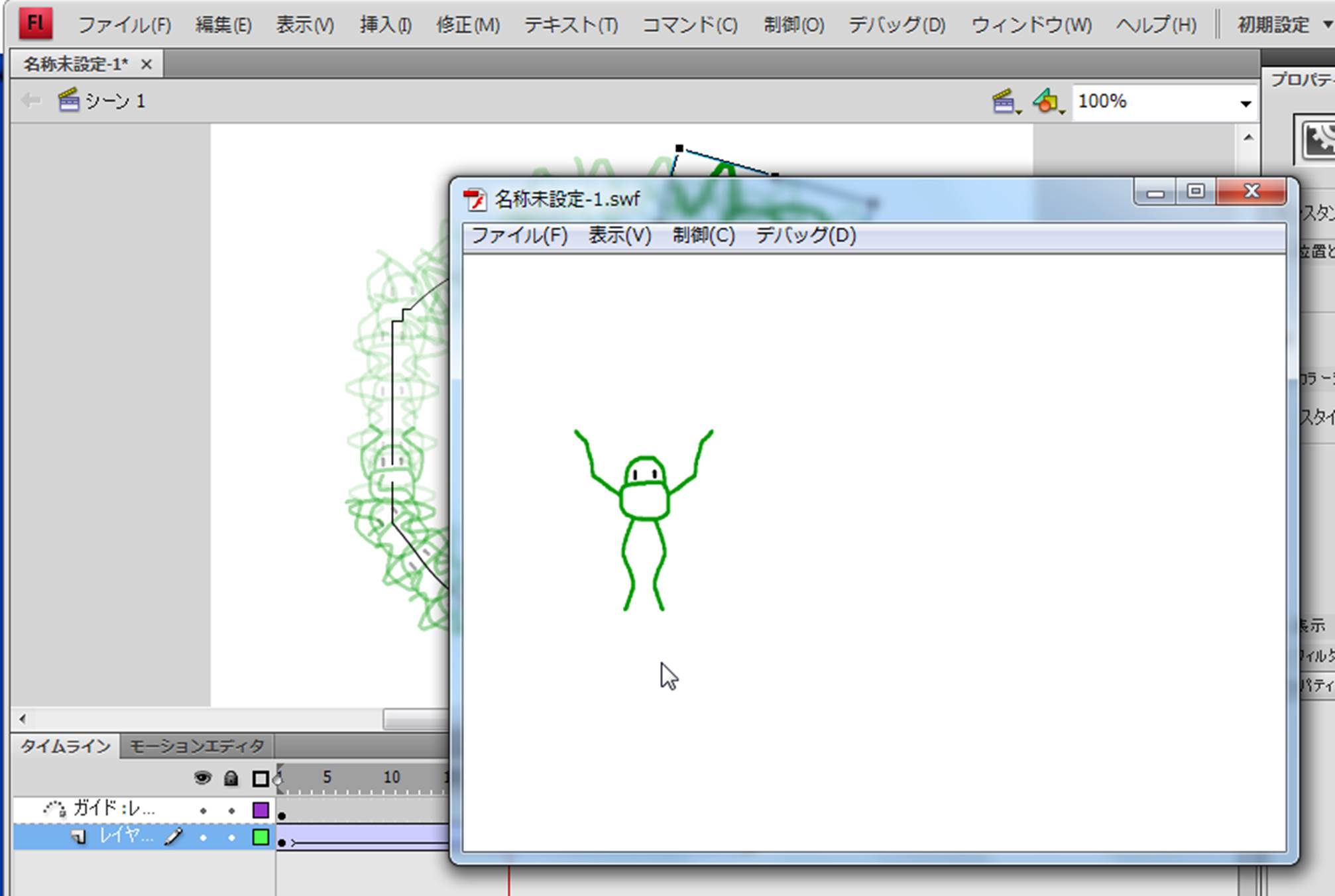The width and height of the screenshot is (1335, 896).
Task: Click the lock icon in timeline header
Action: [x=231, y=778]
